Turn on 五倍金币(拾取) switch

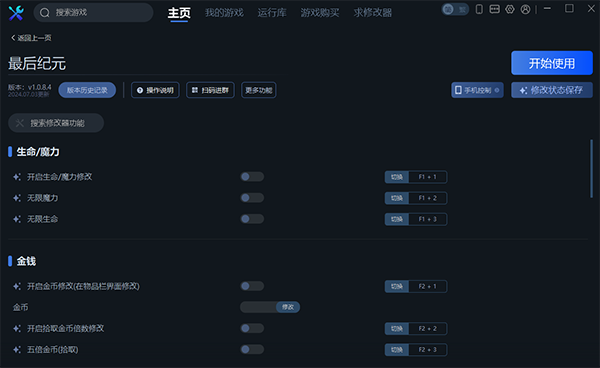252,349
